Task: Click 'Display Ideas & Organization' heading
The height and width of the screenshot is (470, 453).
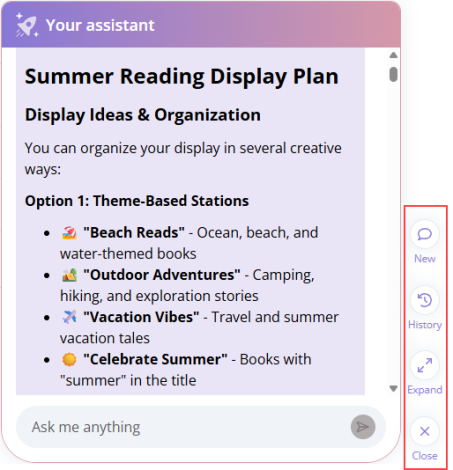Action: pos(143,115)
